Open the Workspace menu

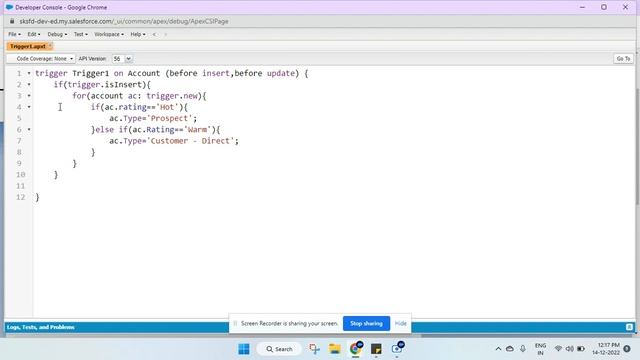pos(109,34)
